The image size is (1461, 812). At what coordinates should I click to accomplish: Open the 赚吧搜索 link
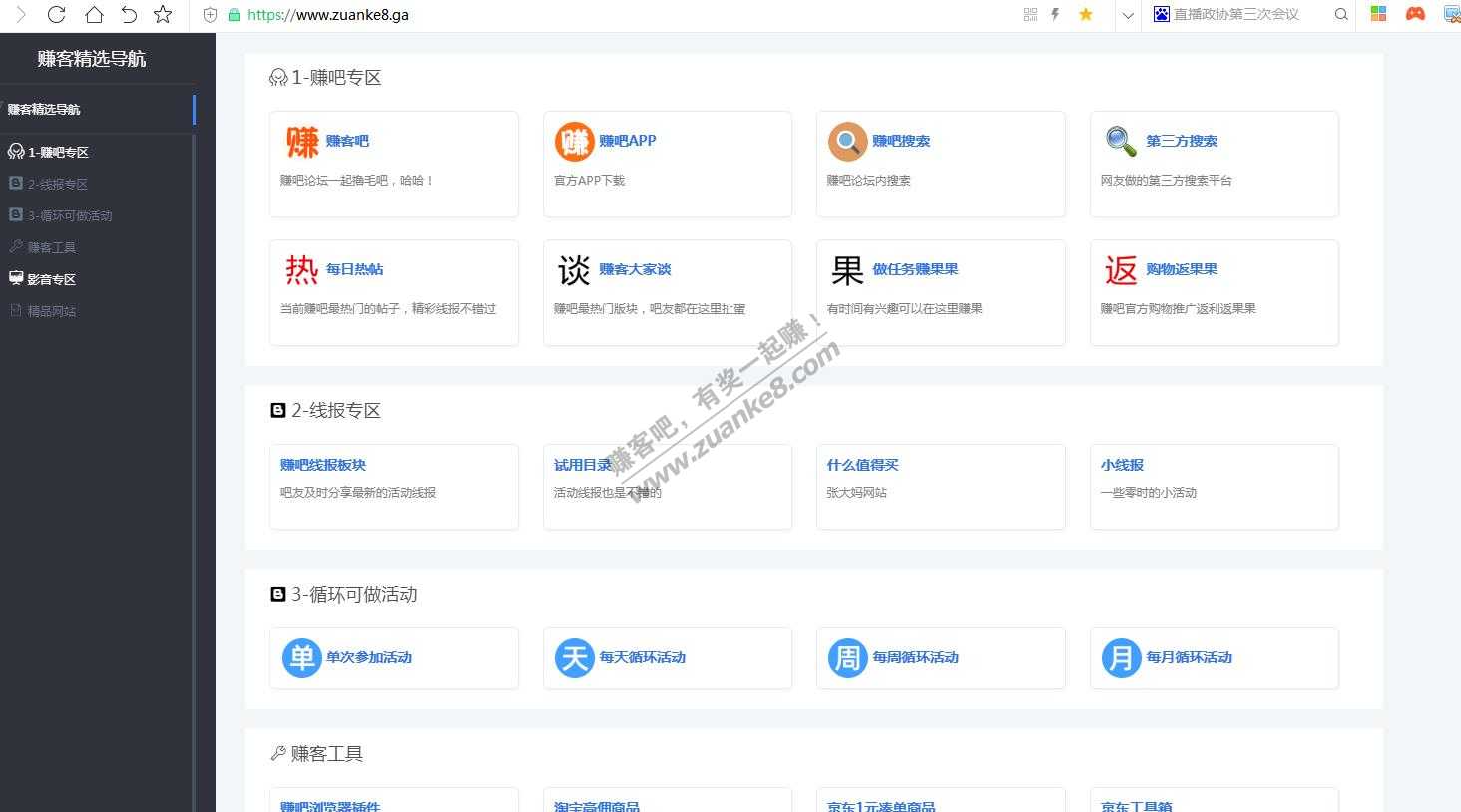point(901,141)
